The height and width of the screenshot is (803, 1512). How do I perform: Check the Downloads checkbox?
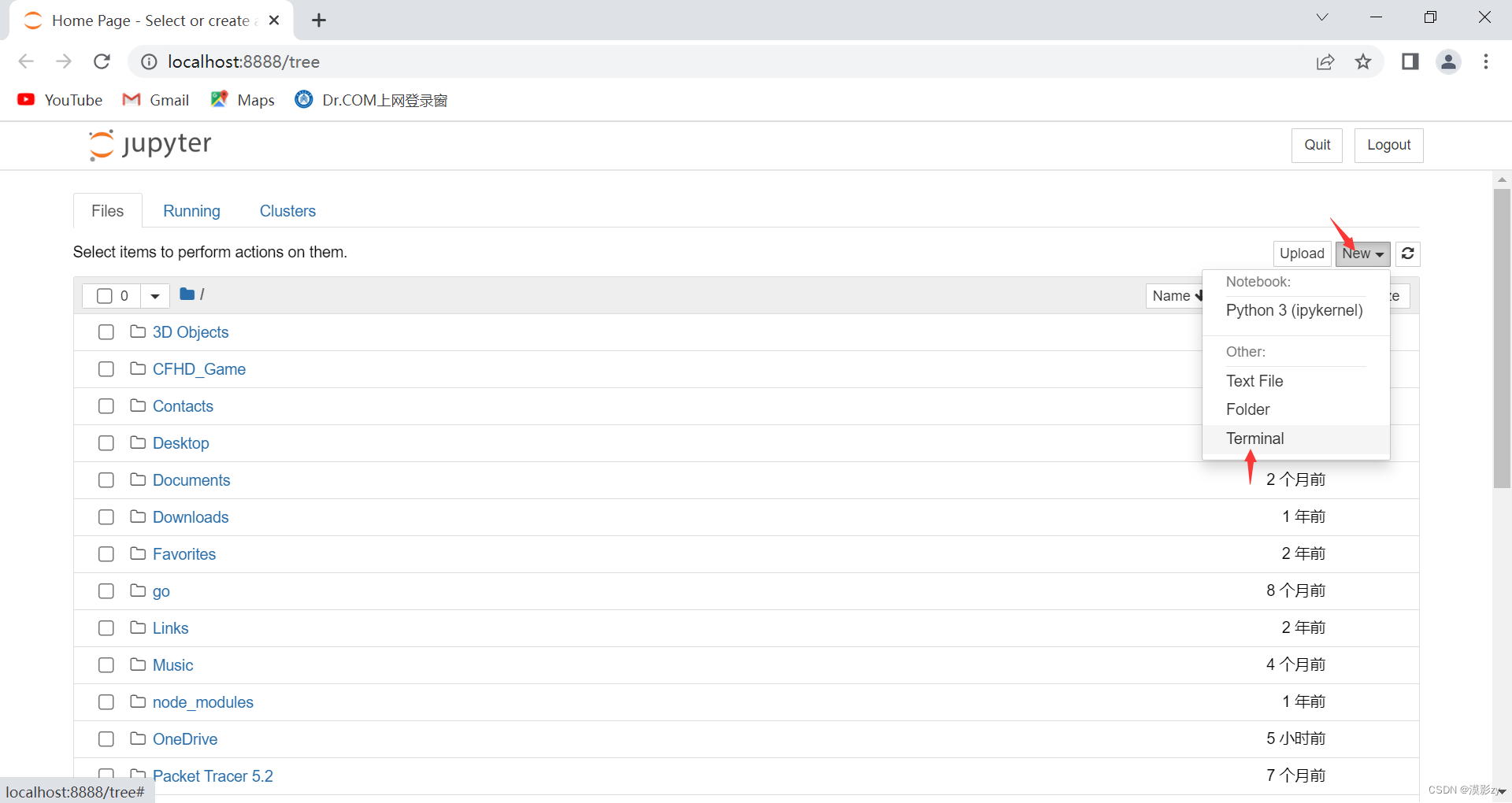click(106, 517)
